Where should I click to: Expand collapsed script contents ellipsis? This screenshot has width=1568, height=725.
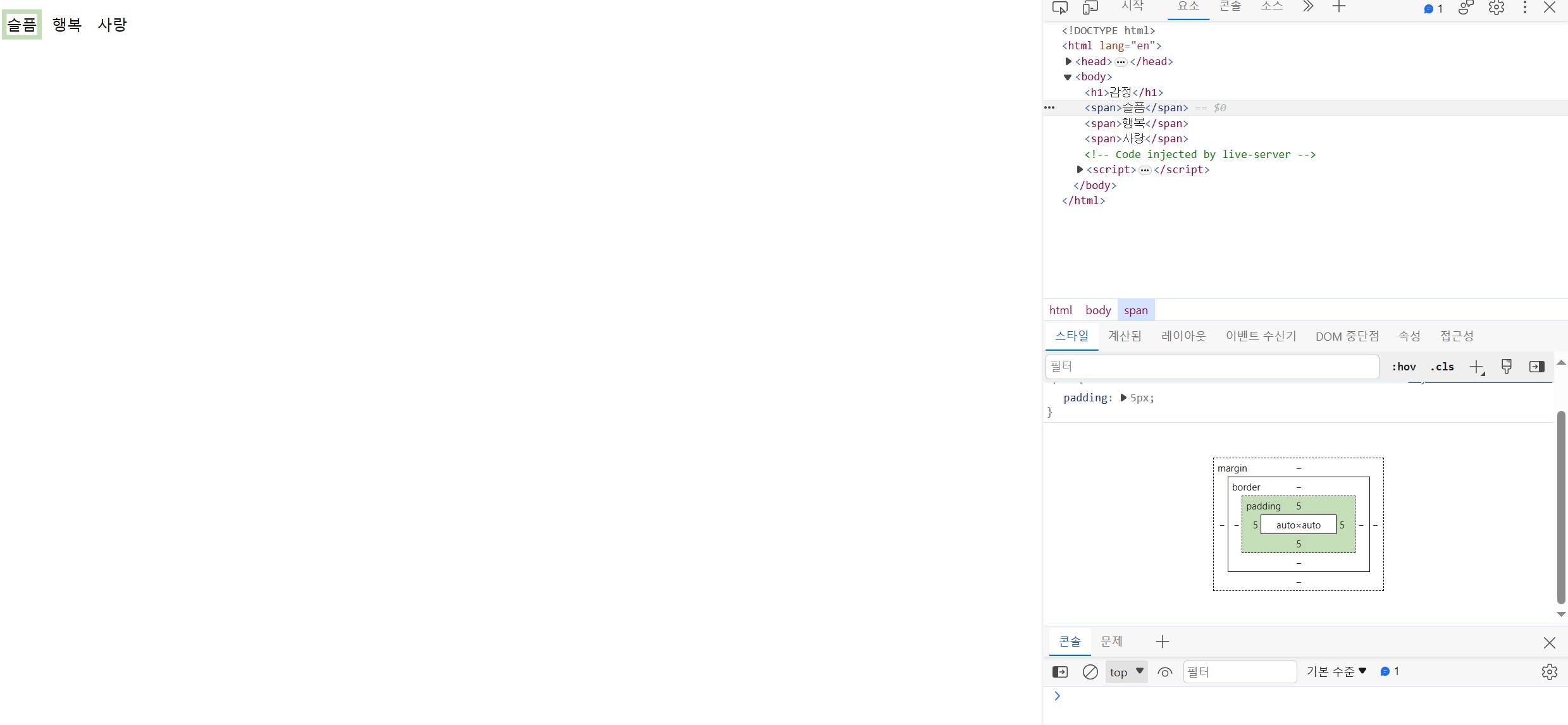coord(1145,170)
